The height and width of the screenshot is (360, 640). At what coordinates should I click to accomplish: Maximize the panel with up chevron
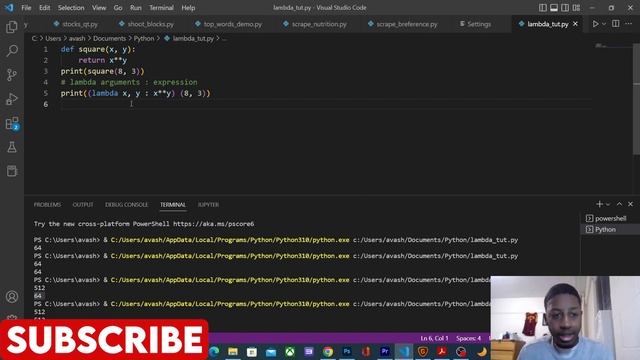620,204
